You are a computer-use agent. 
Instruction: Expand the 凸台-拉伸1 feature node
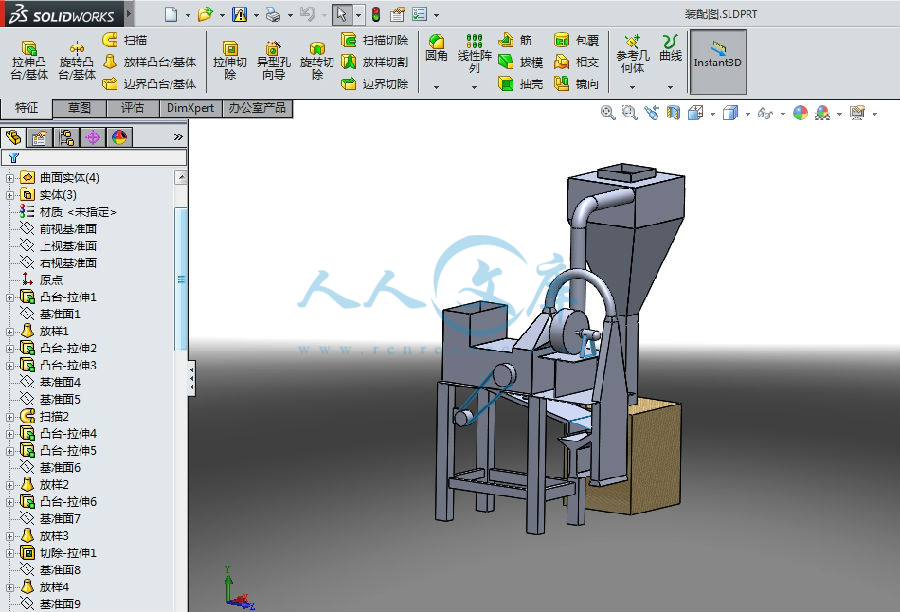10,297
